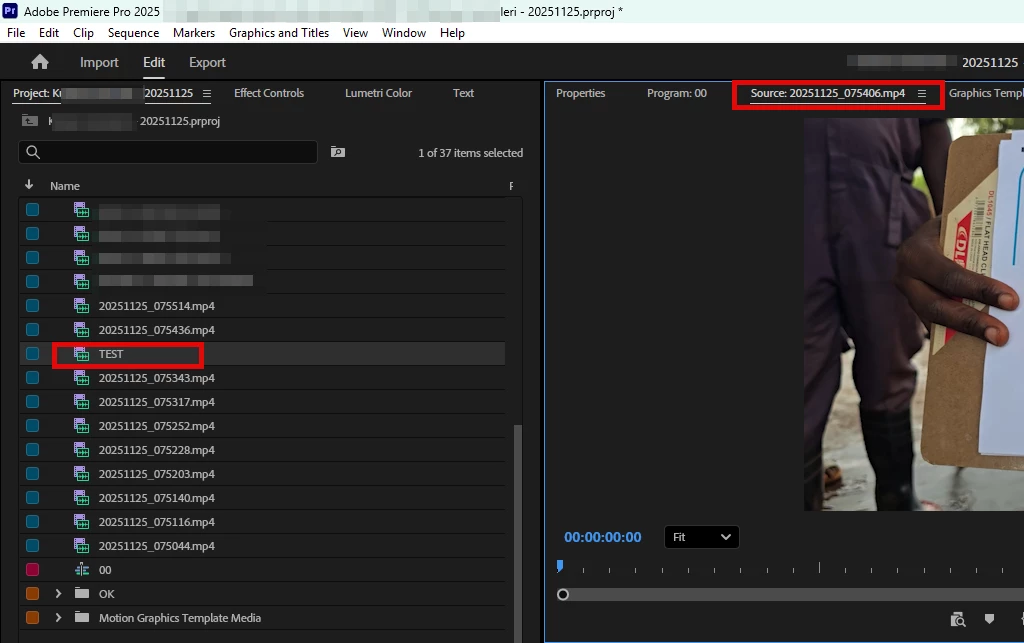This screenshot has height=643, width=1024.
Task: Expand the OK bin
Action: 58,593
